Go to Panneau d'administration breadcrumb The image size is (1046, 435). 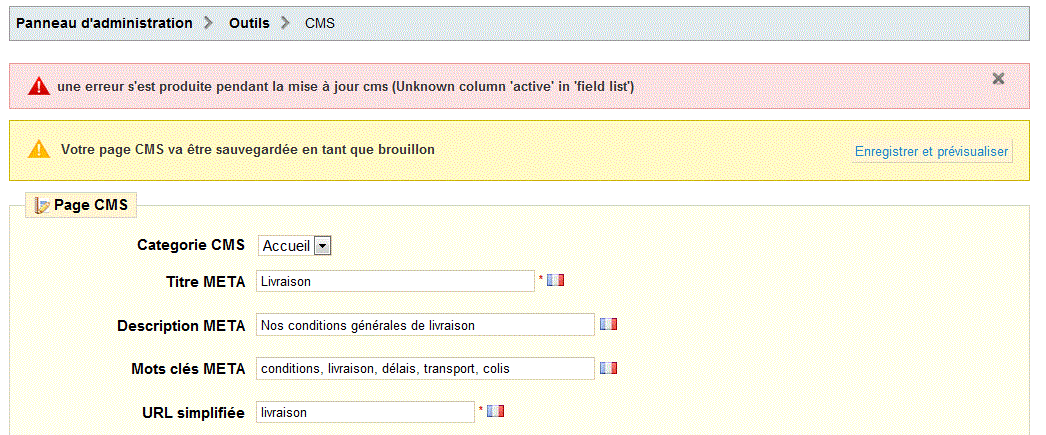[x=105, y=23]
